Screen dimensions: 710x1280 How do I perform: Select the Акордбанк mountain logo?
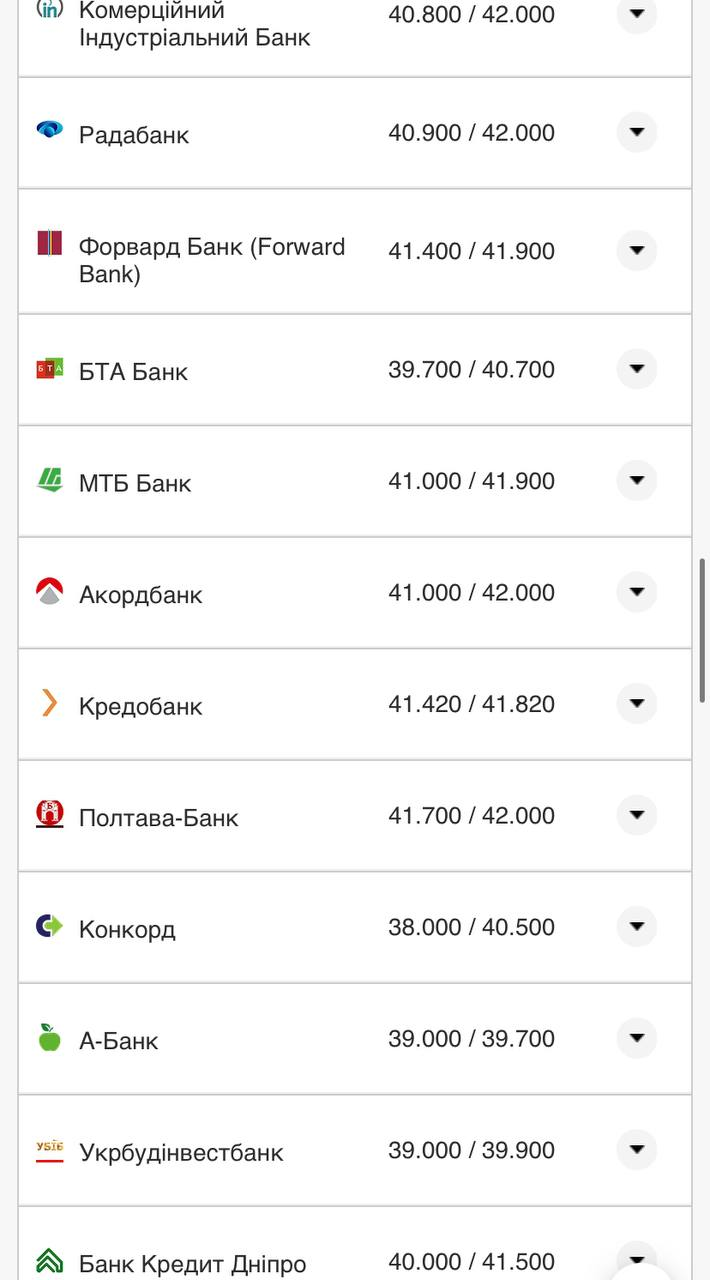tap(51, 592)
